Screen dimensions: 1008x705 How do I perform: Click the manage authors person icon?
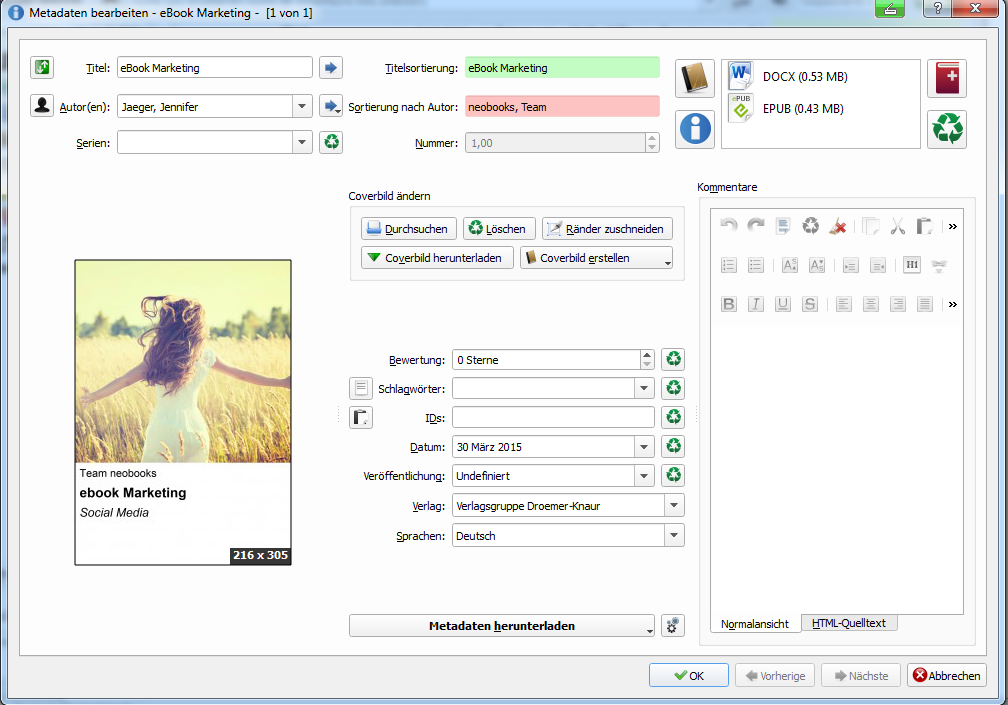pos(41,106)
